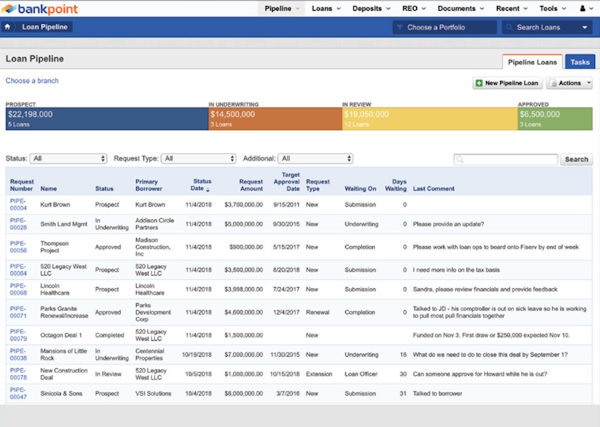This screenshot has height=427, width=600.
Task: Open the user account menu icon
Action: [x=582, y=8]
